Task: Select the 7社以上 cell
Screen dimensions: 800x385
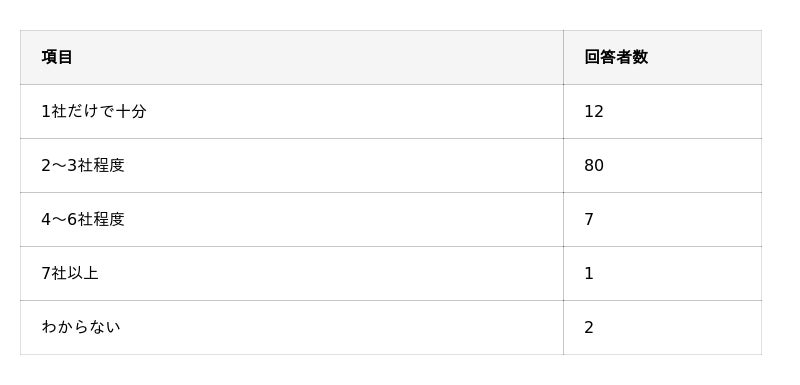Action: 292,273
